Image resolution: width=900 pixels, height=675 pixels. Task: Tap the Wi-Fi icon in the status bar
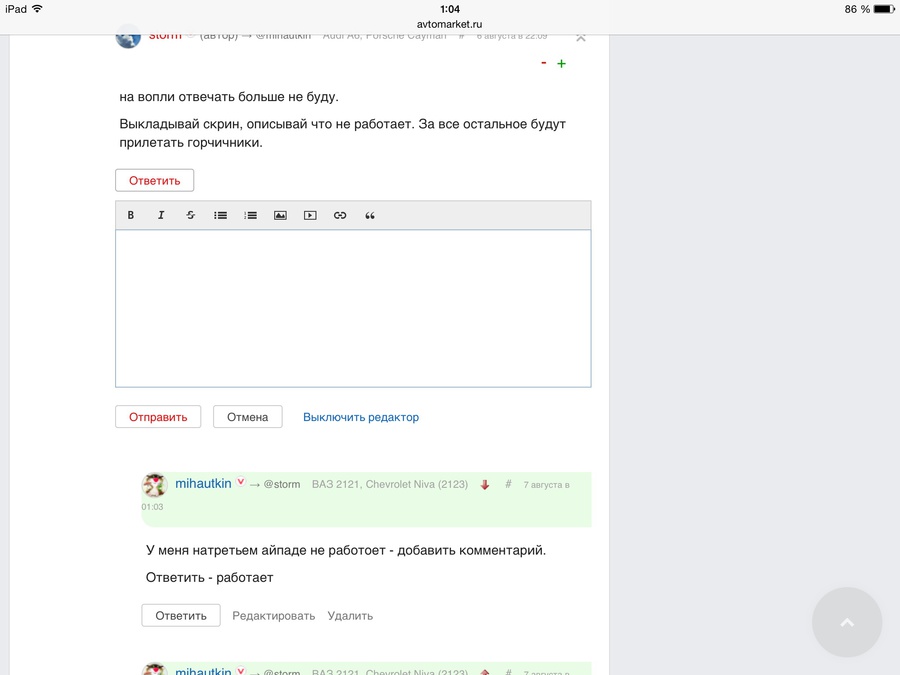coord(37,9)
